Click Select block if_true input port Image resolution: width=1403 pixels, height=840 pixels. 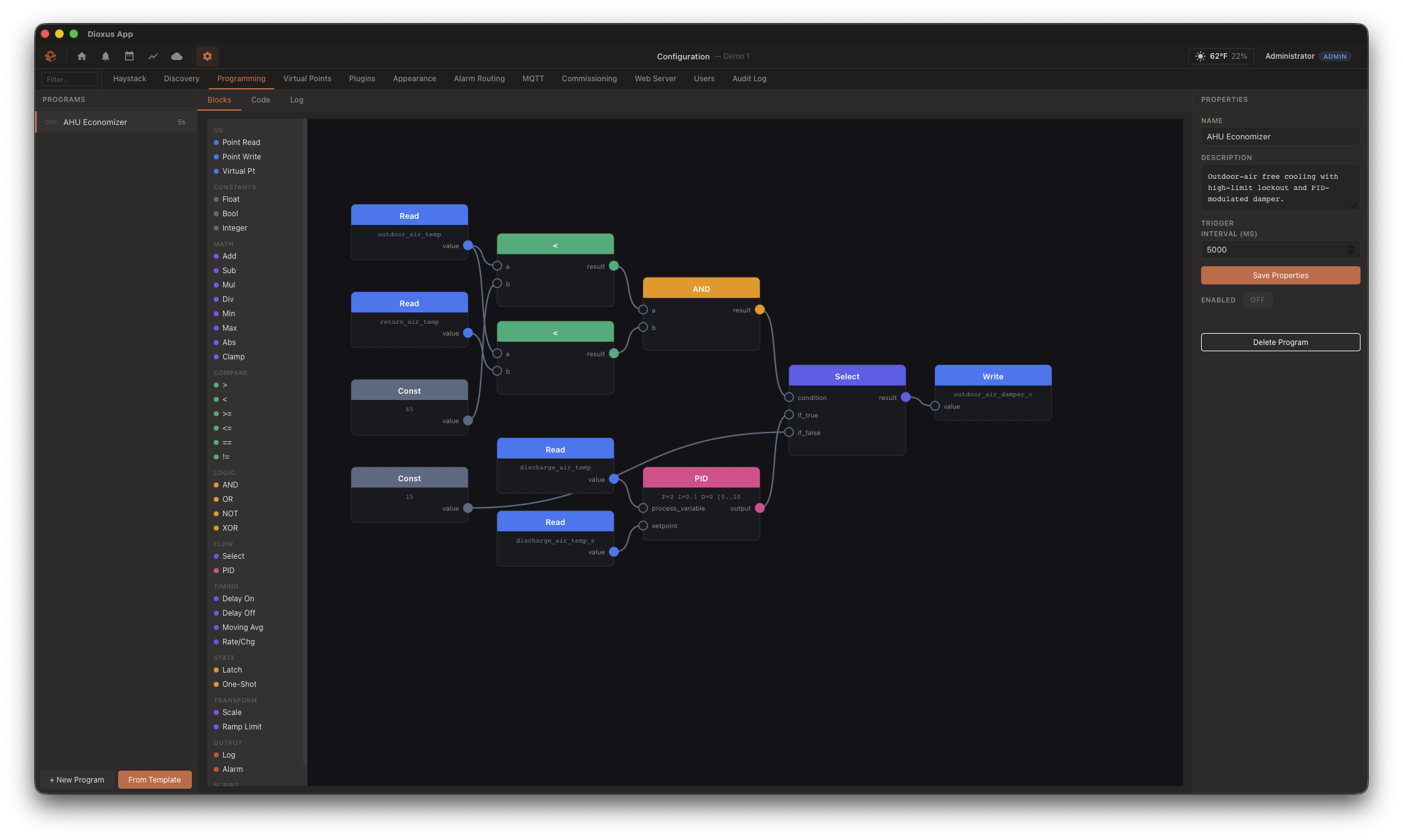(789, 415)
